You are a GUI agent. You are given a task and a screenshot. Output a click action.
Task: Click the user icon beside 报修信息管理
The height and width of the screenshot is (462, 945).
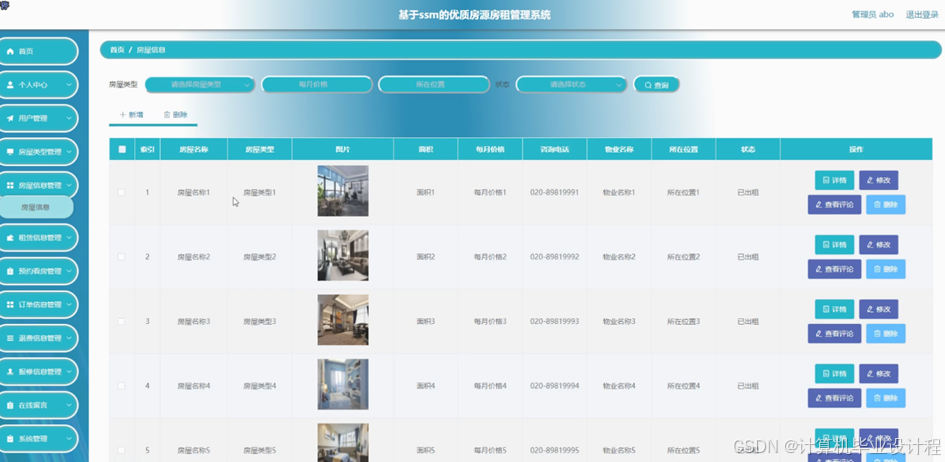(10, 372)
